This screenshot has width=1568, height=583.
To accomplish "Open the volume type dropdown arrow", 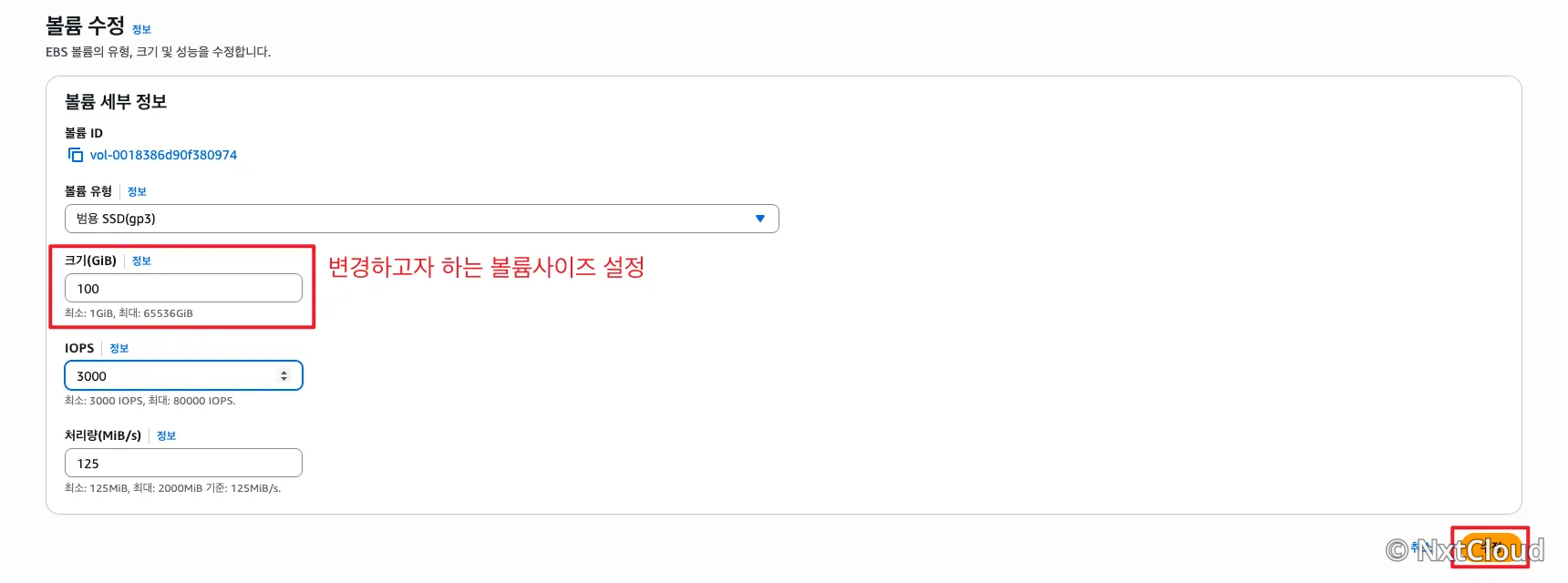I will (760, 219).
